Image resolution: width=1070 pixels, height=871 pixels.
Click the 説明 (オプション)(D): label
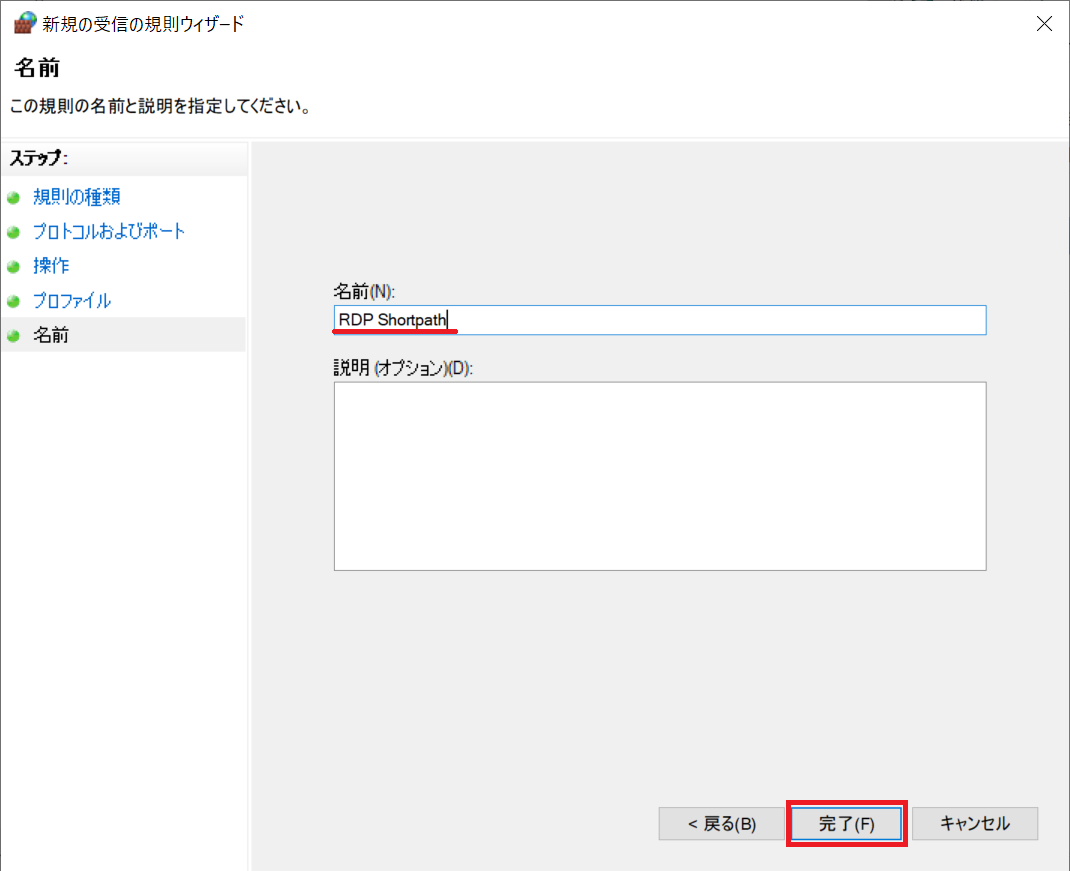pyautogui.click(x=403, y=368)
